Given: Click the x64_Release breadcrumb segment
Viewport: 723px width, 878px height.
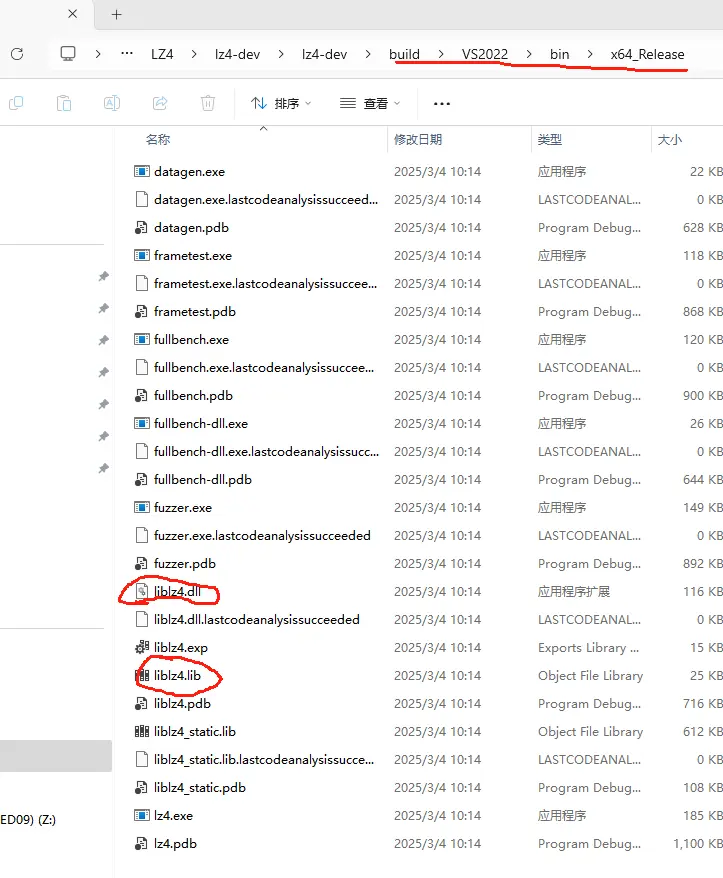Looking at the screenshot, I should [647, 54].
